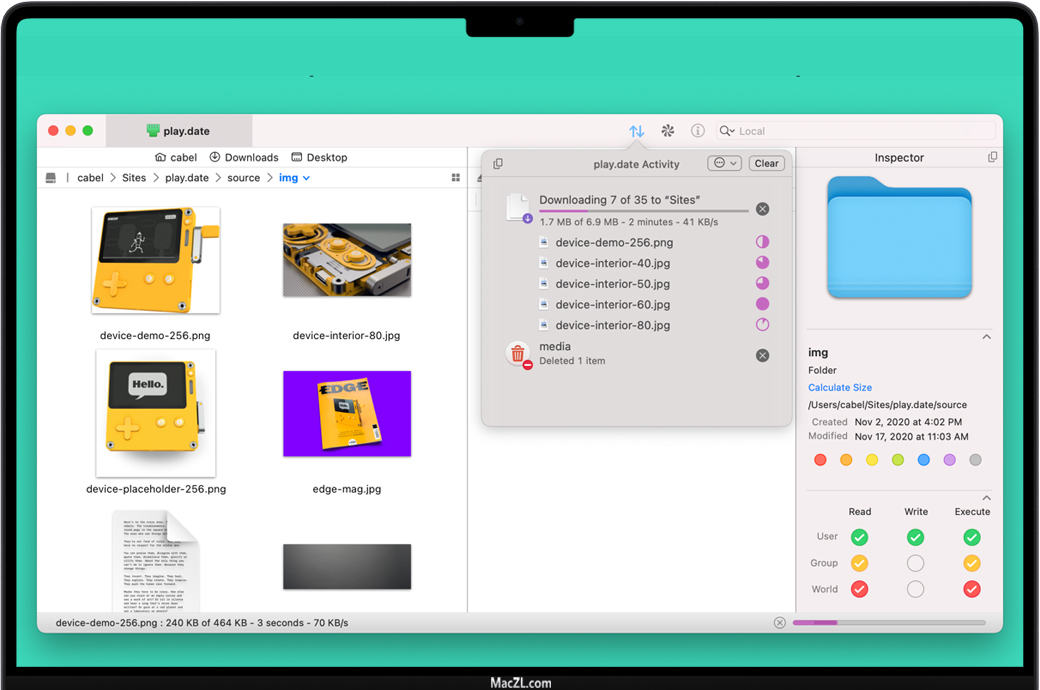The image size is (1040, 690).
Task: Dismiss the media deleted activity item
Action: pos(762,355)
